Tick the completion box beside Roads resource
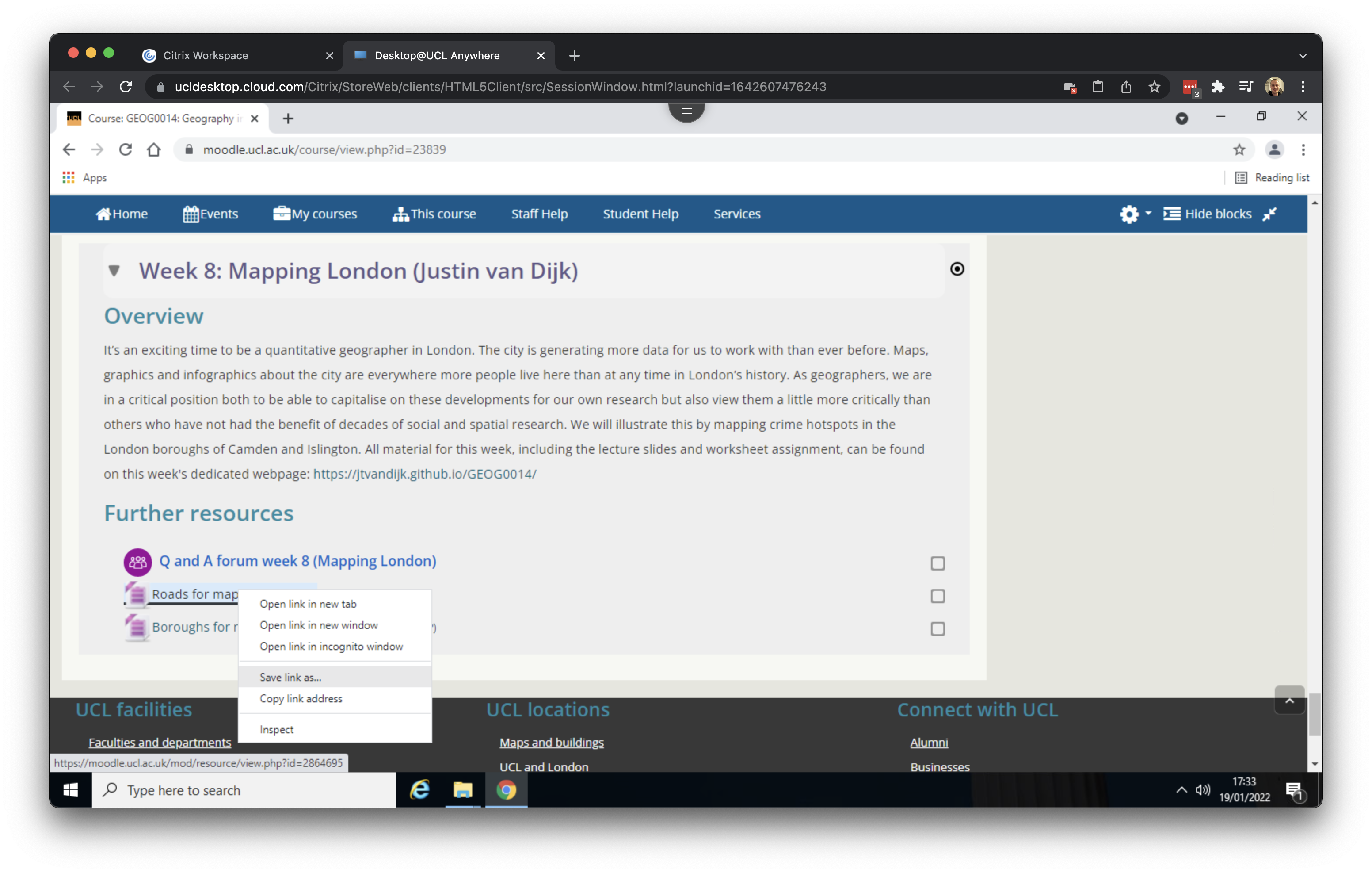1372x873 pixels. tap(938, 596)
